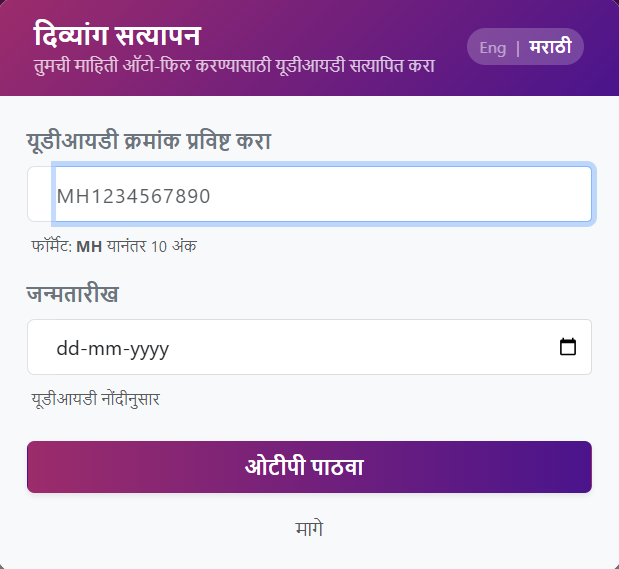This screenshot has width=619, height=569.
Task: Click the यूडीआयडी नोंदीनुसार helper text
Action: (96, 400)
